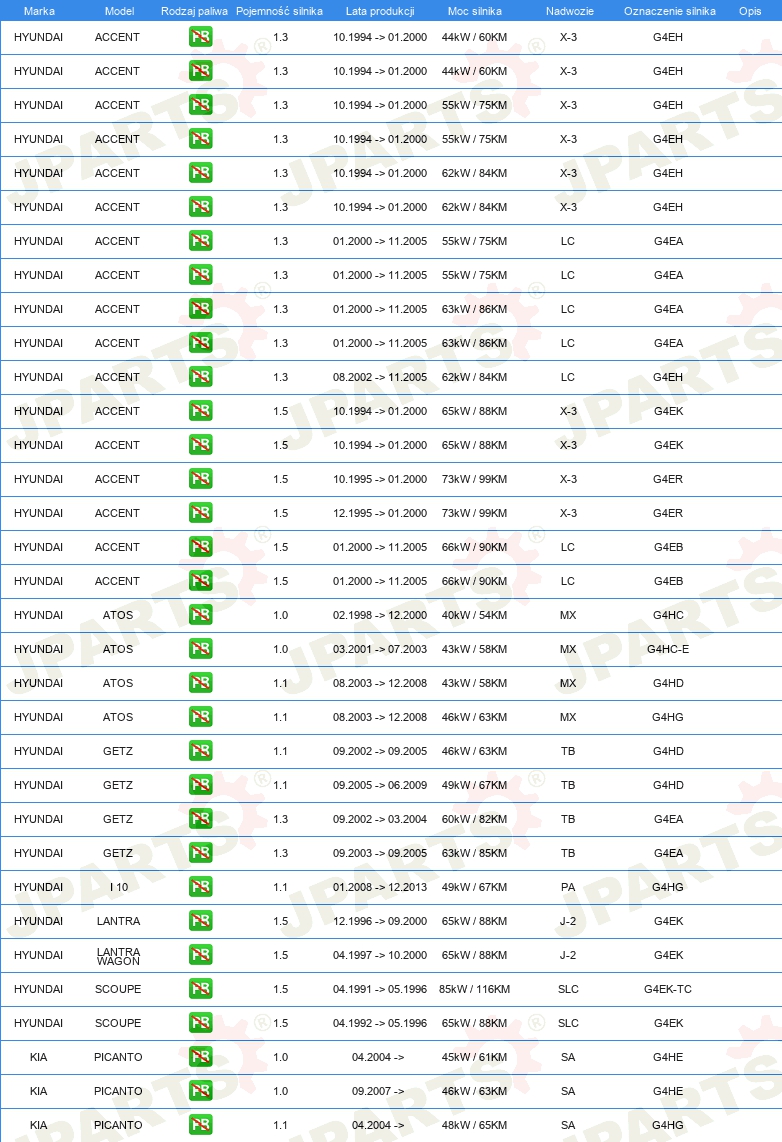
Task: Select the KIA cell in the 45kW / 61KM row
Action: coord(39,1057)
